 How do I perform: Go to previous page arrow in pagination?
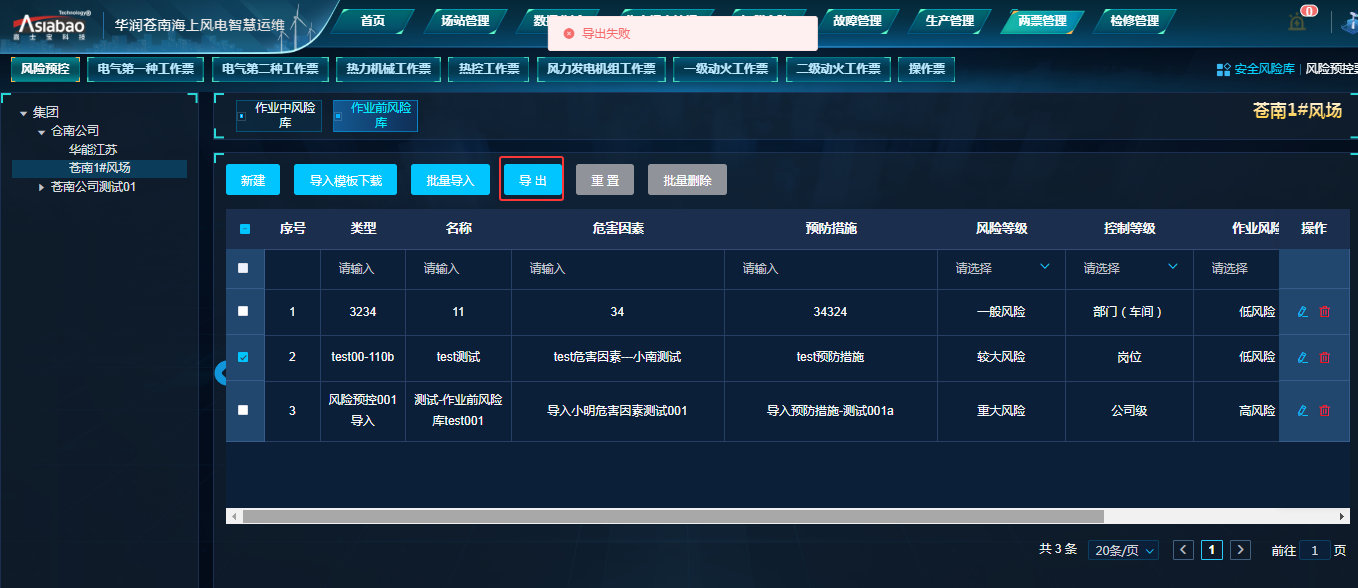[x=1183, y=550]
